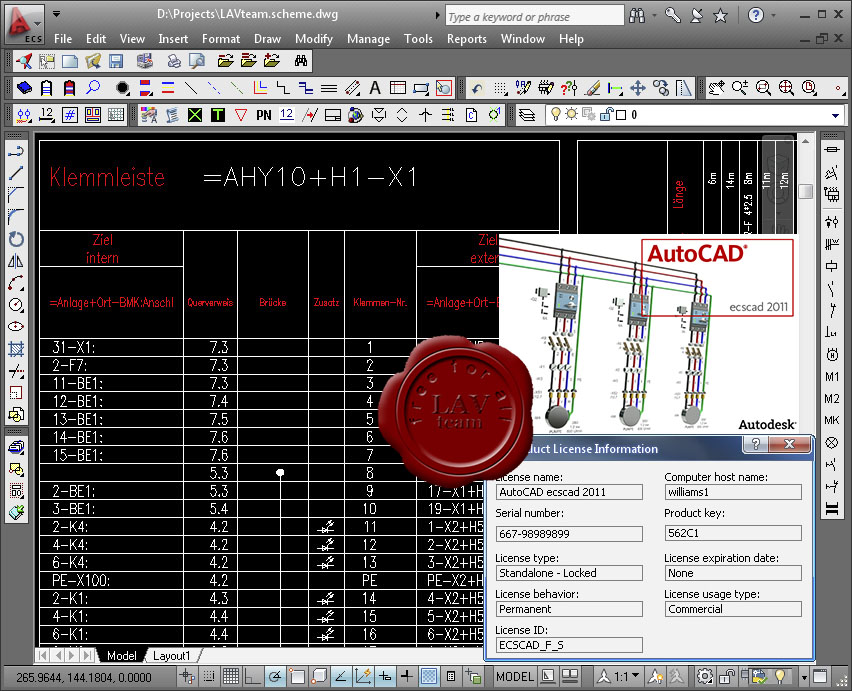Toggle Polar Tracking in status bar
The width and height of the screenshot is (852, 691).
(x=275, y=676)
